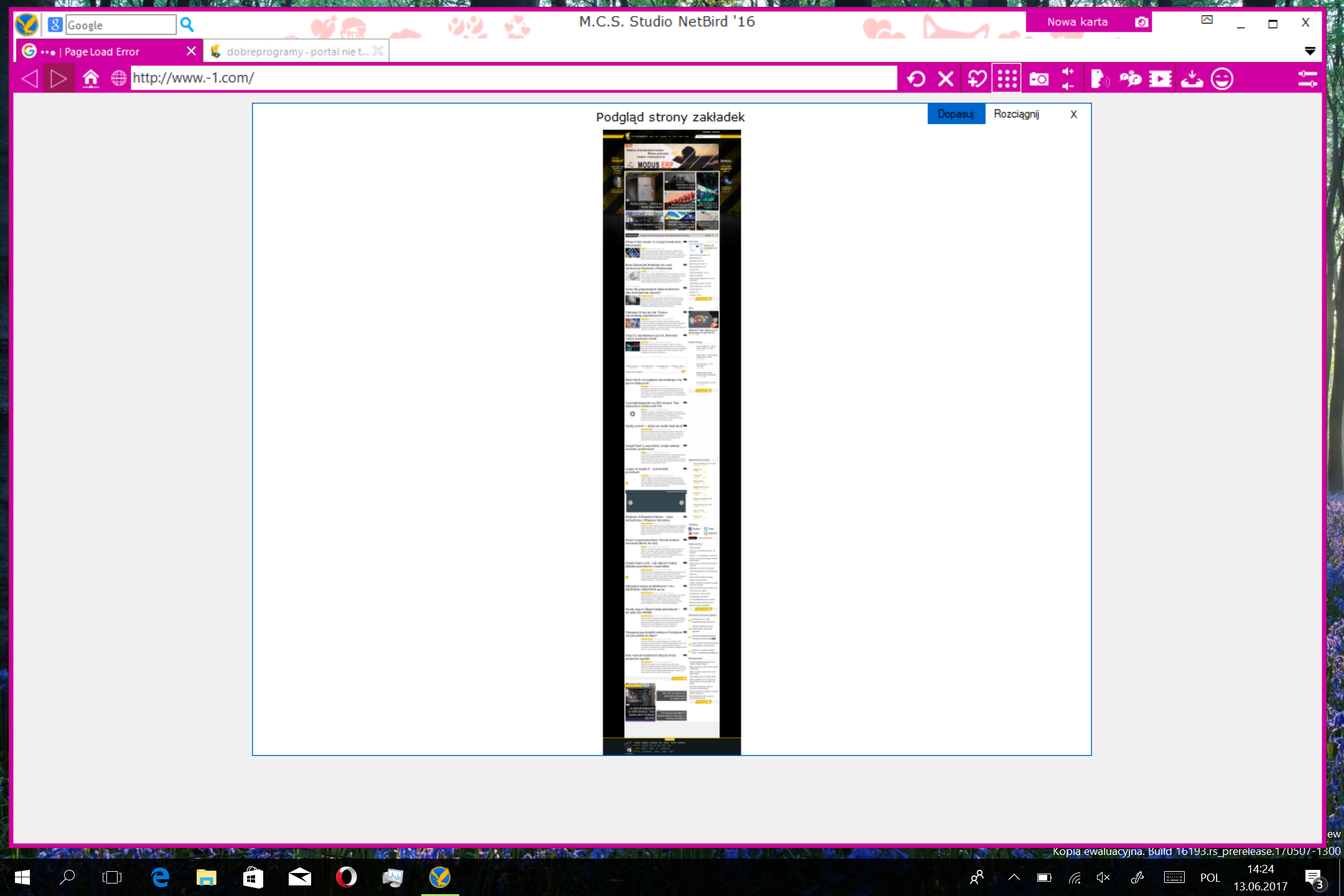The height and width of the screenshot is (896, 1344).
Task: Open the settings sliders icon
Action: 1307,79
